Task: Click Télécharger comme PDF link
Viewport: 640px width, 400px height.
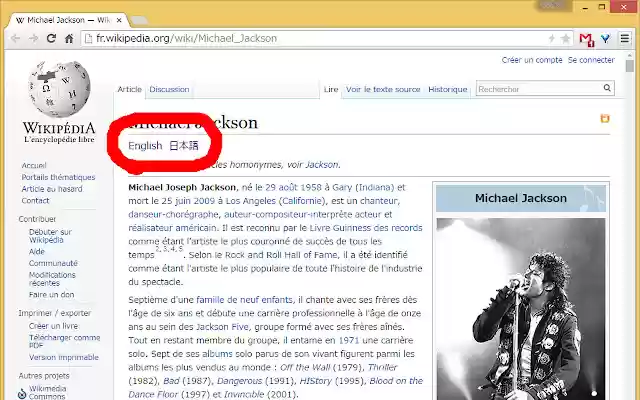Action: point(64,341)
